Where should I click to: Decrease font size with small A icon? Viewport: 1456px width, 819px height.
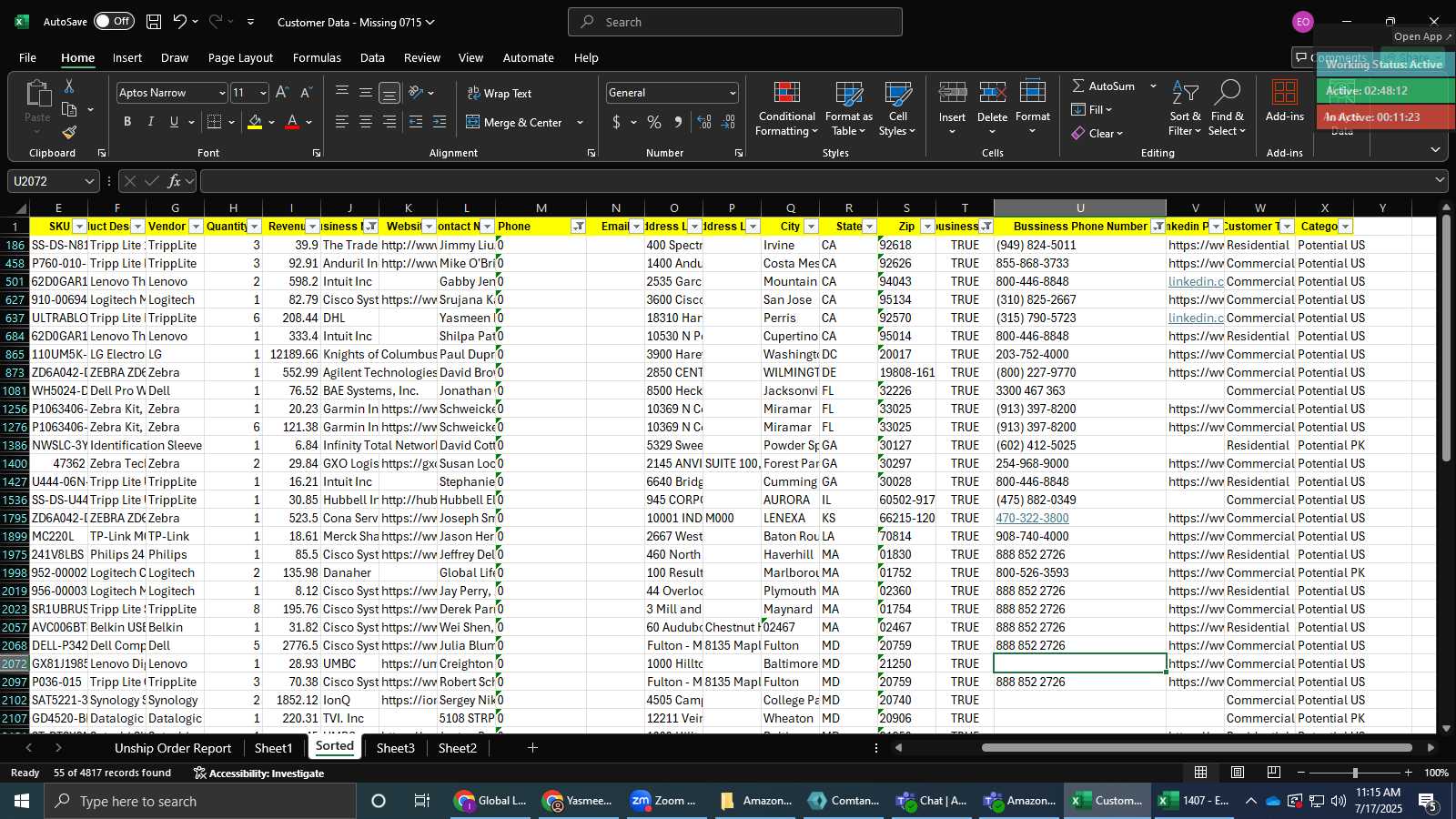coord(306,93)
